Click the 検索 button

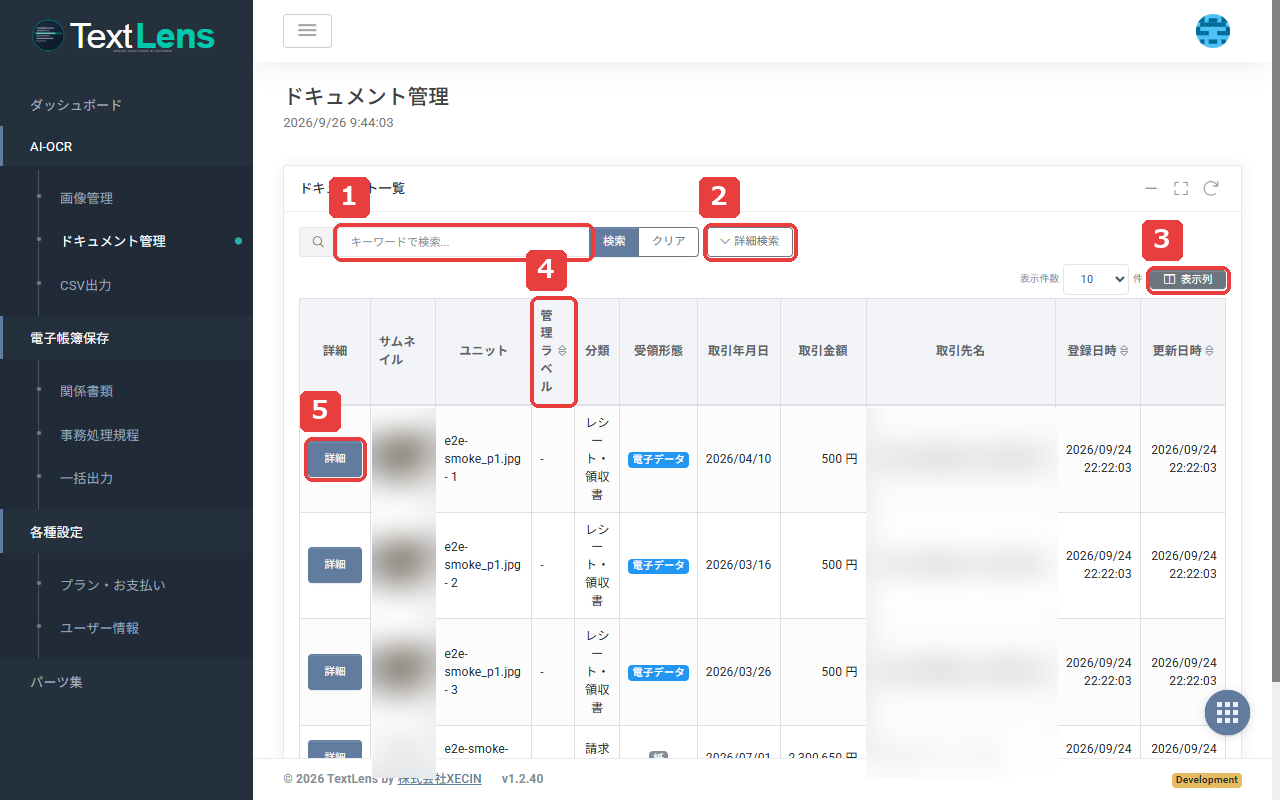point(615,242)
